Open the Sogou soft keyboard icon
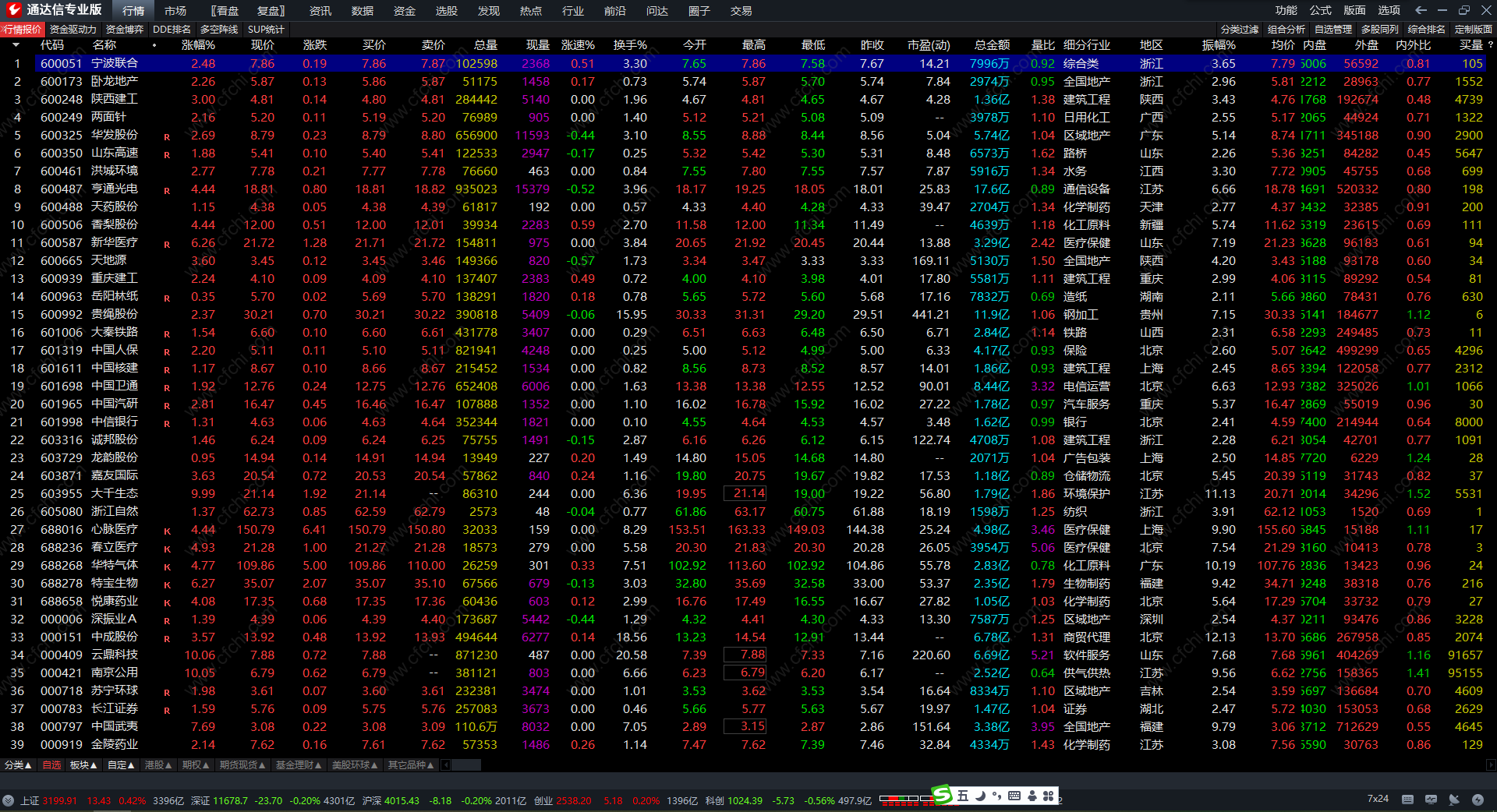The image size is (1497, 812). click(1014, 796)
